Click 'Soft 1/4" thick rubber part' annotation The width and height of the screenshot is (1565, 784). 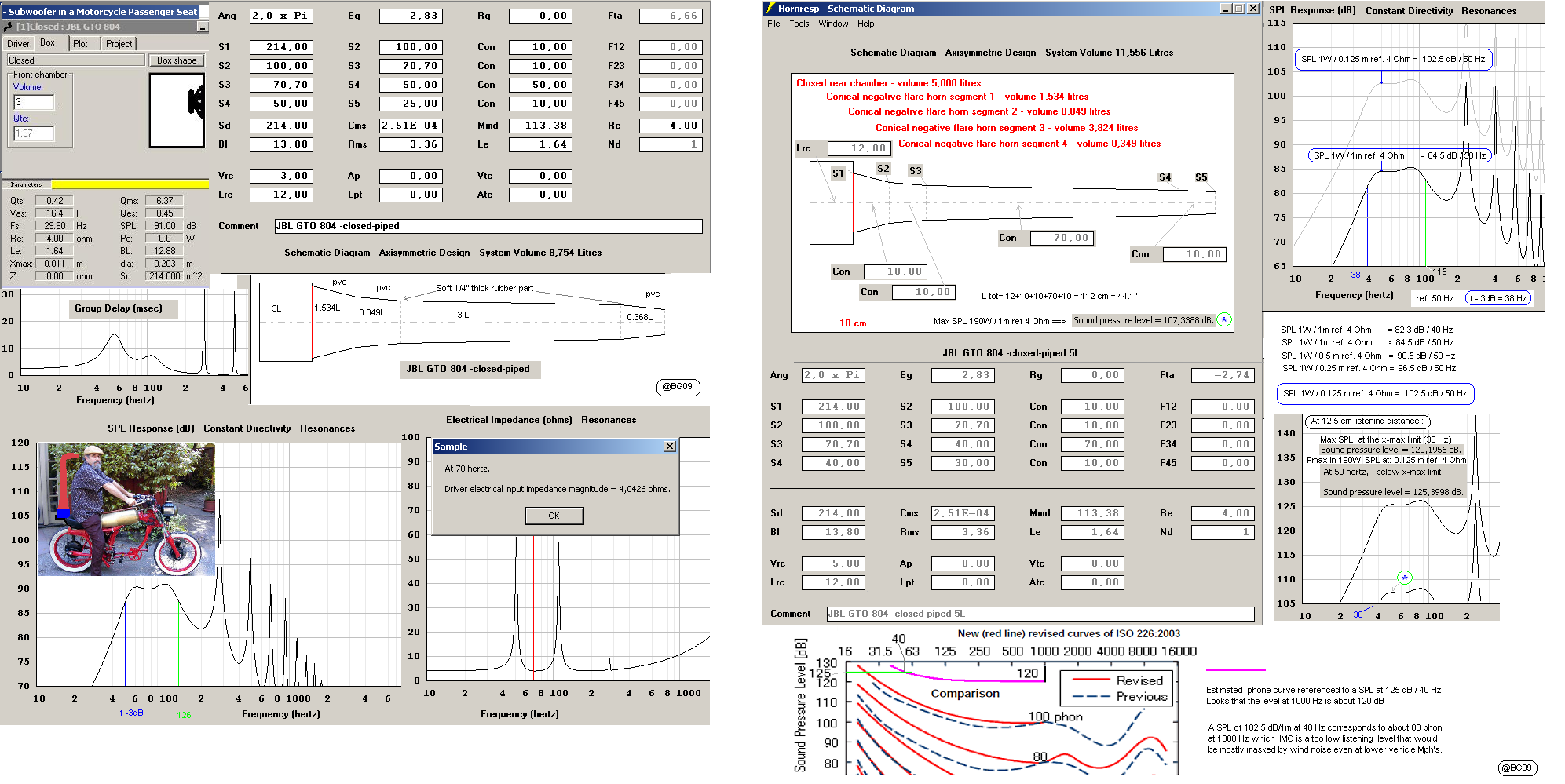tap(484, 288)
